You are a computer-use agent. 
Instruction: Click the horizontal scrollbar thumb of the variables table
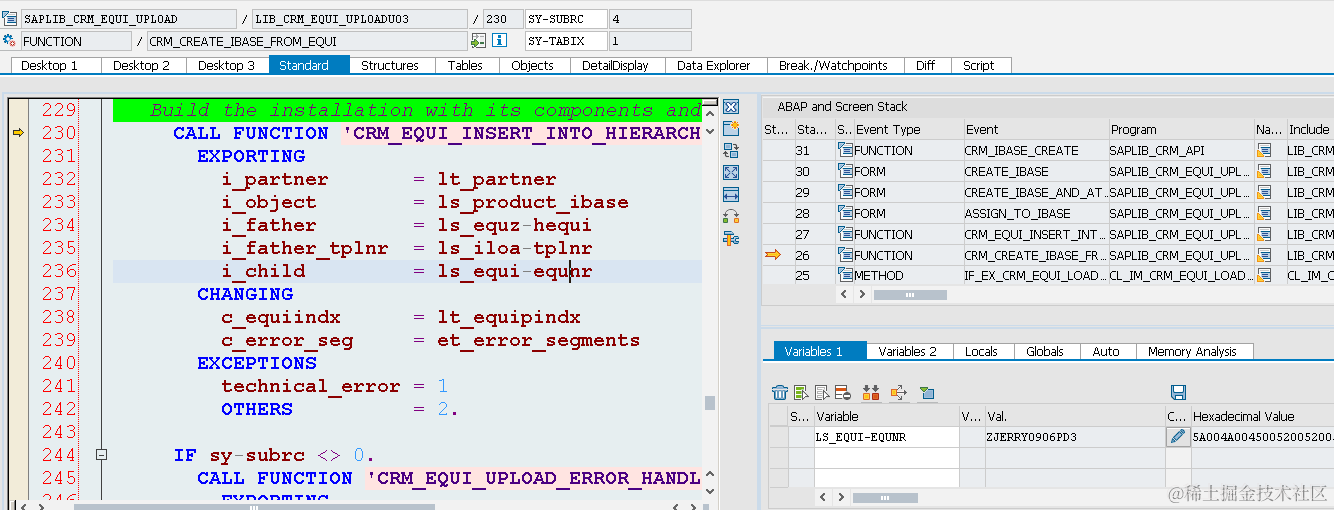886,497
